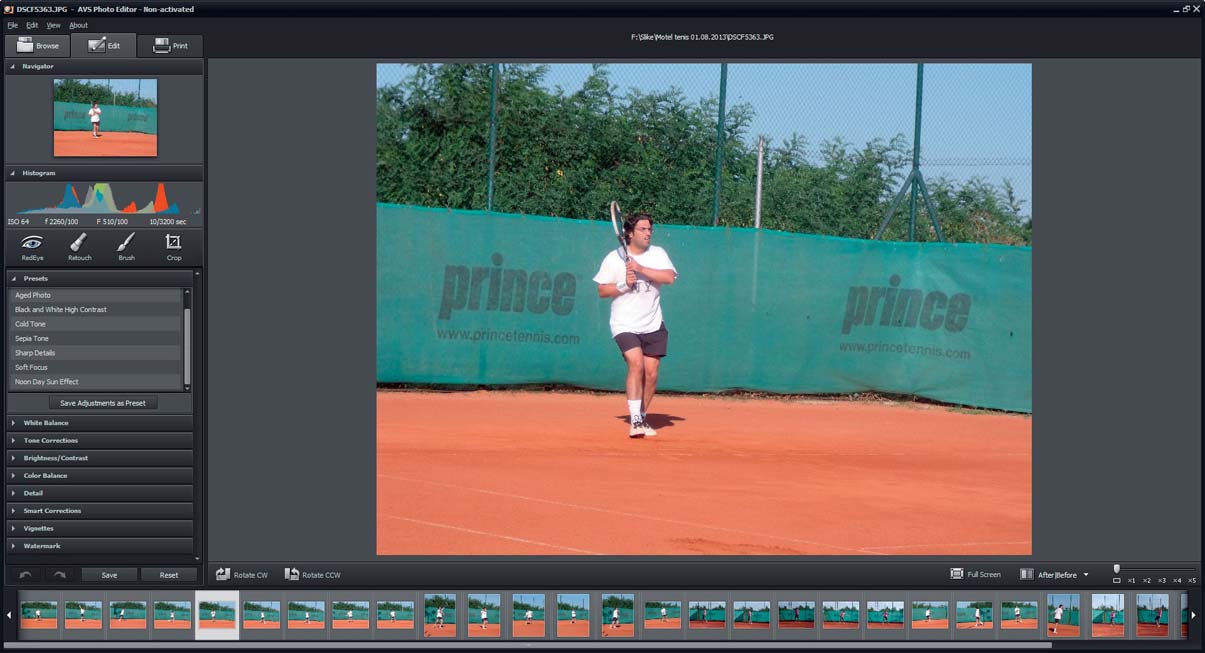Screen dimensions: 1205x653
Task: Rotate the photo counter-clockwise with Rotate CCW
Action: click(312, 575)
